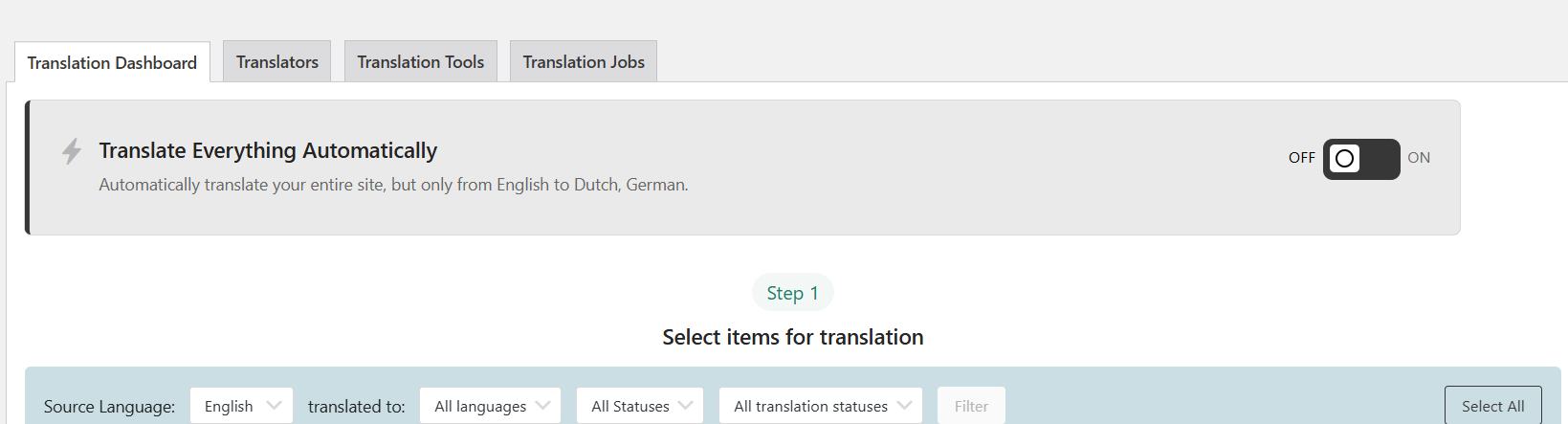Click the chevron arrow of All languages

point(542,405)
